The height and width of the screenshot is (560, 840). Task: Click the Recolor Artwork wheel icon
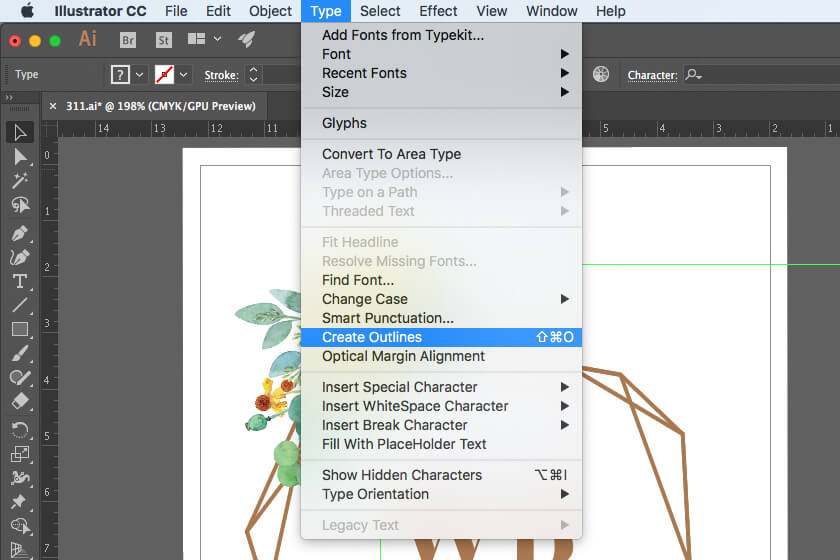601,74
